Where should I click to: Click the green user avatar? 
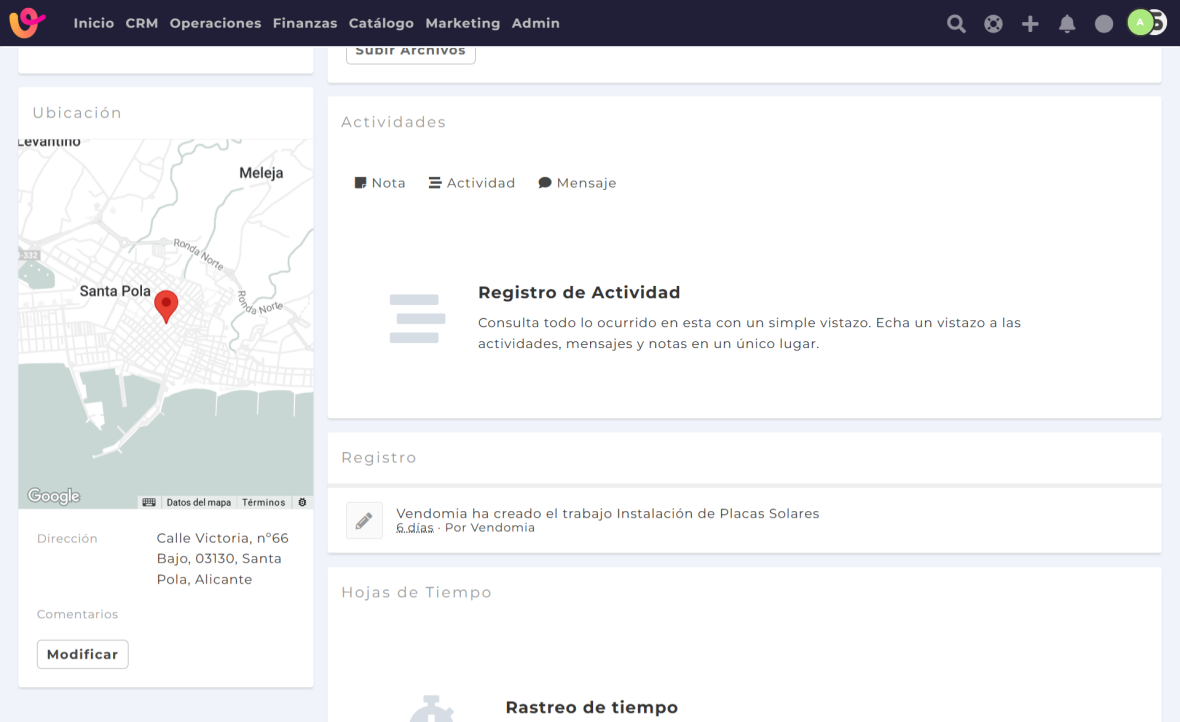point(1140,22)
